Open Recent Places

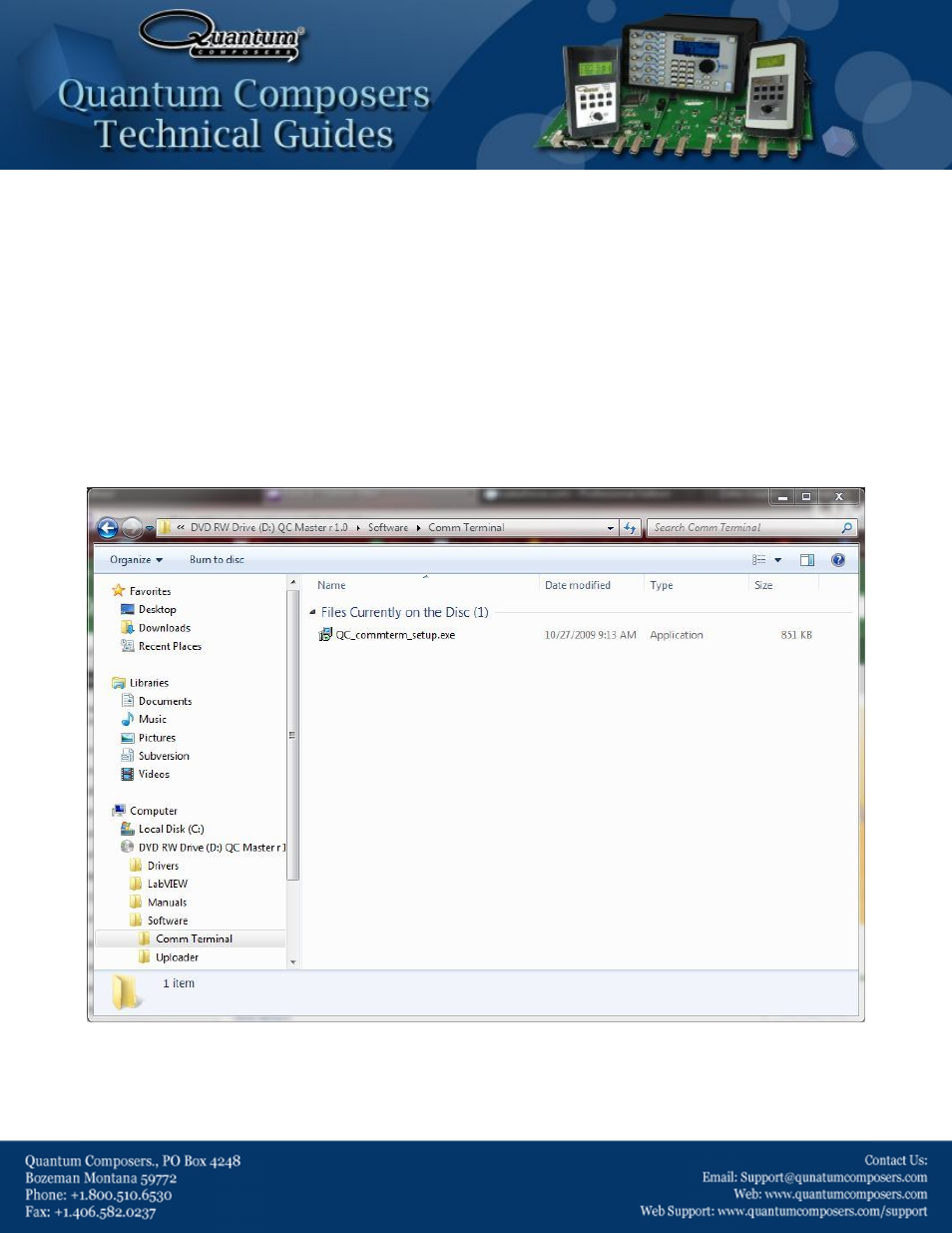[161, 646]
